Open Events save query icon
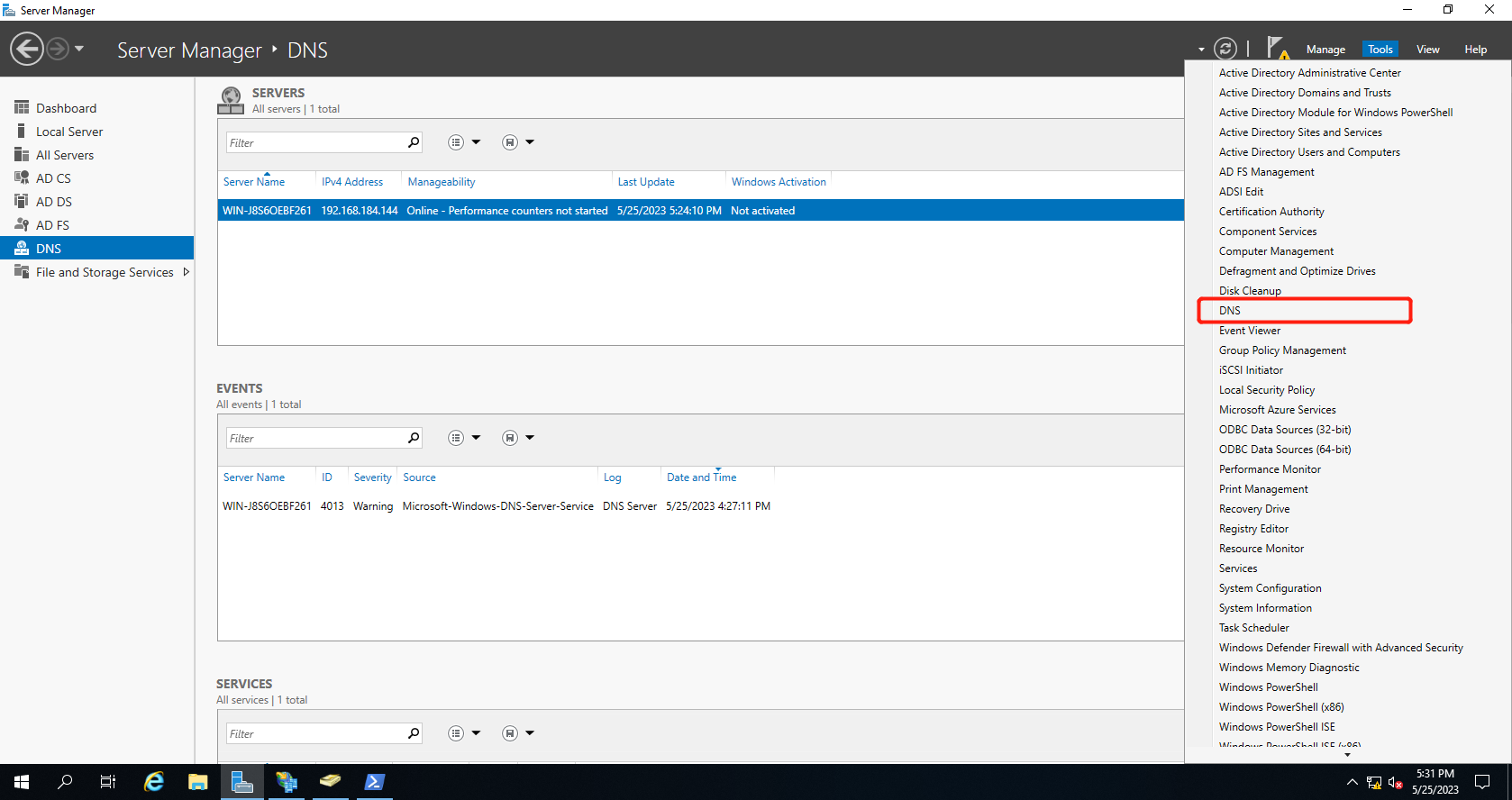This screenshot has width=1512, height=800. [x=510, y=438]
